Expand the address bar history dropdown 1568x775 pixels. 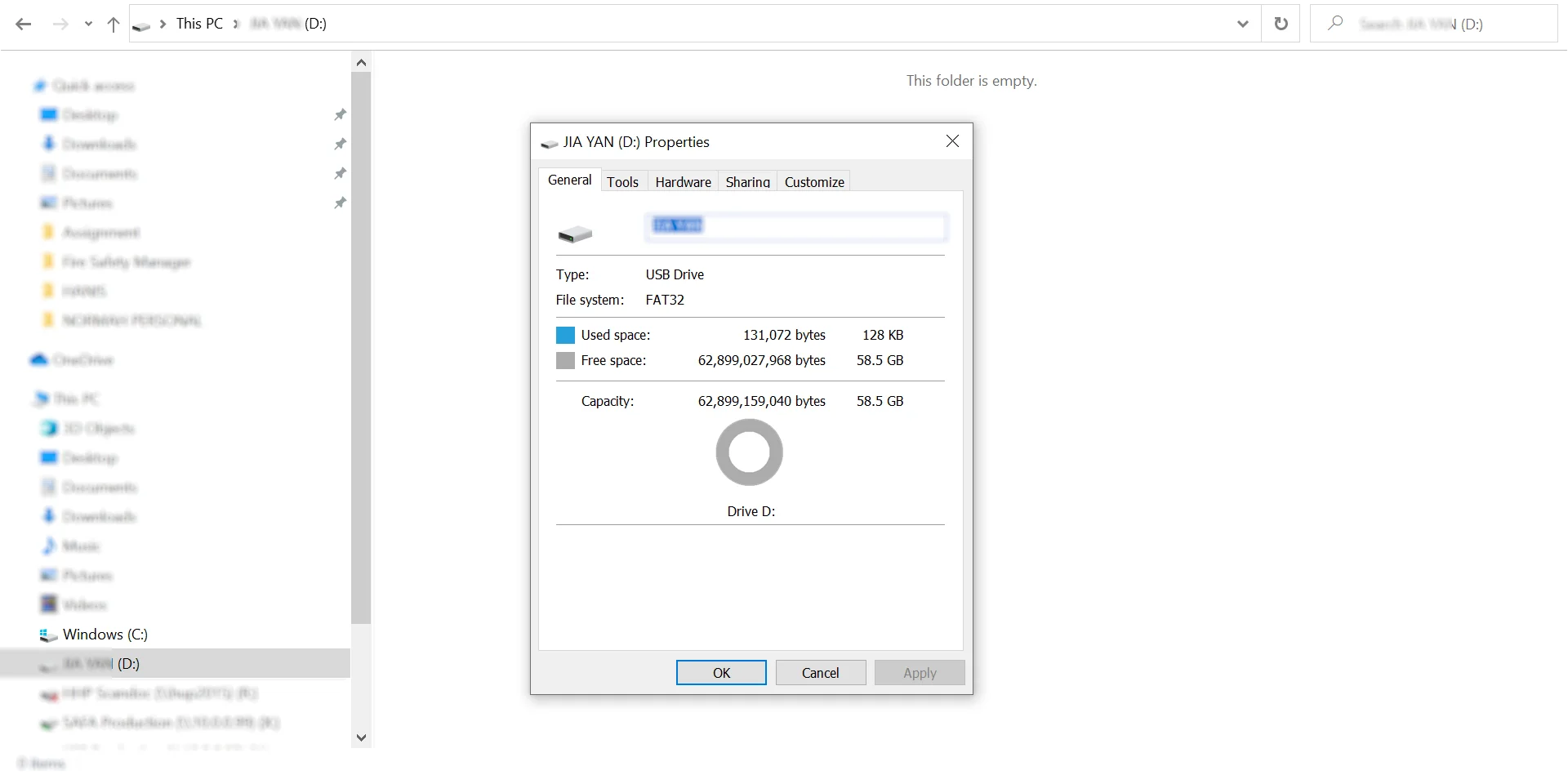1242,24
